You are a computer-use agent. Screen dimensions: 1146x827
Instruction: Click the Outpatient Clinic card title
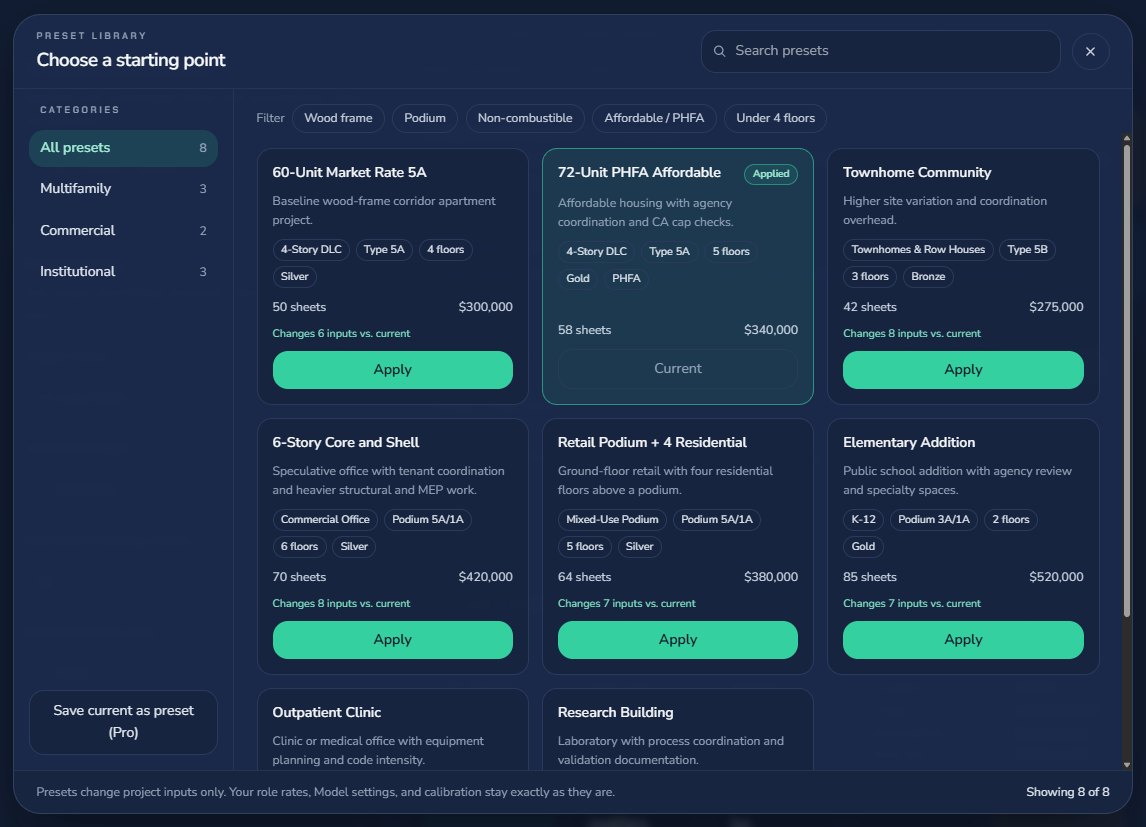pos(327,712)
